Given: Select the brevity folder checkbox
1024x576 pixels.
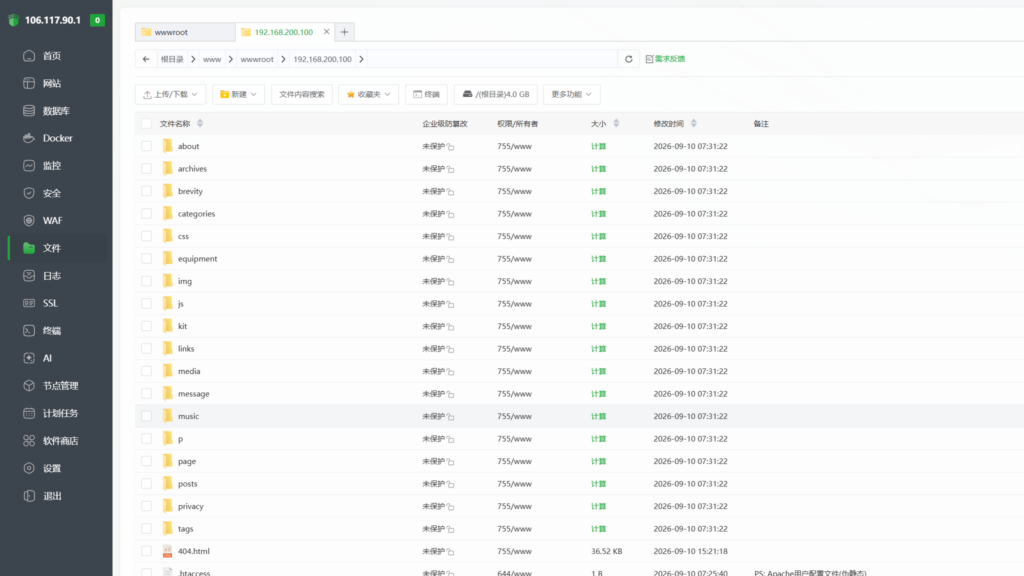Looking at the screenshot, I should tap(146, 191).
